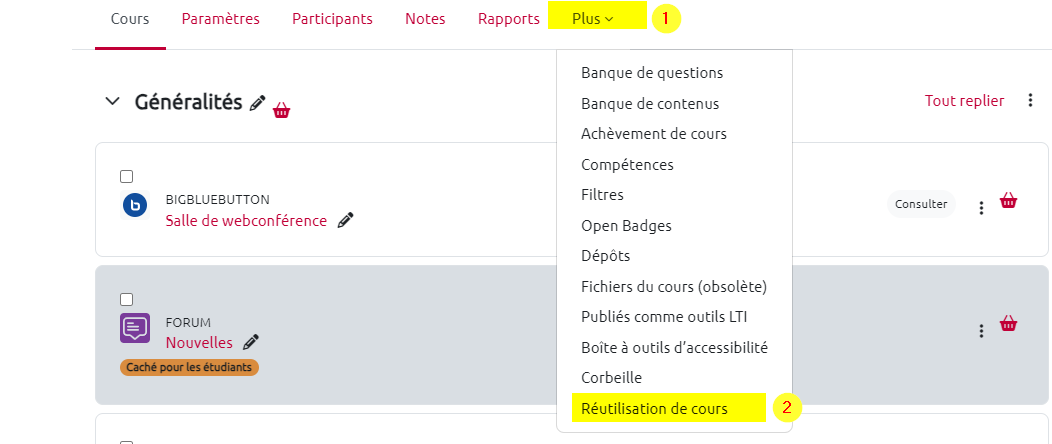The height and width of the screenshot is (444, 1052).
Task: Click the basket icon on BigBlueButton row
Action: (x=1008, y=201)
